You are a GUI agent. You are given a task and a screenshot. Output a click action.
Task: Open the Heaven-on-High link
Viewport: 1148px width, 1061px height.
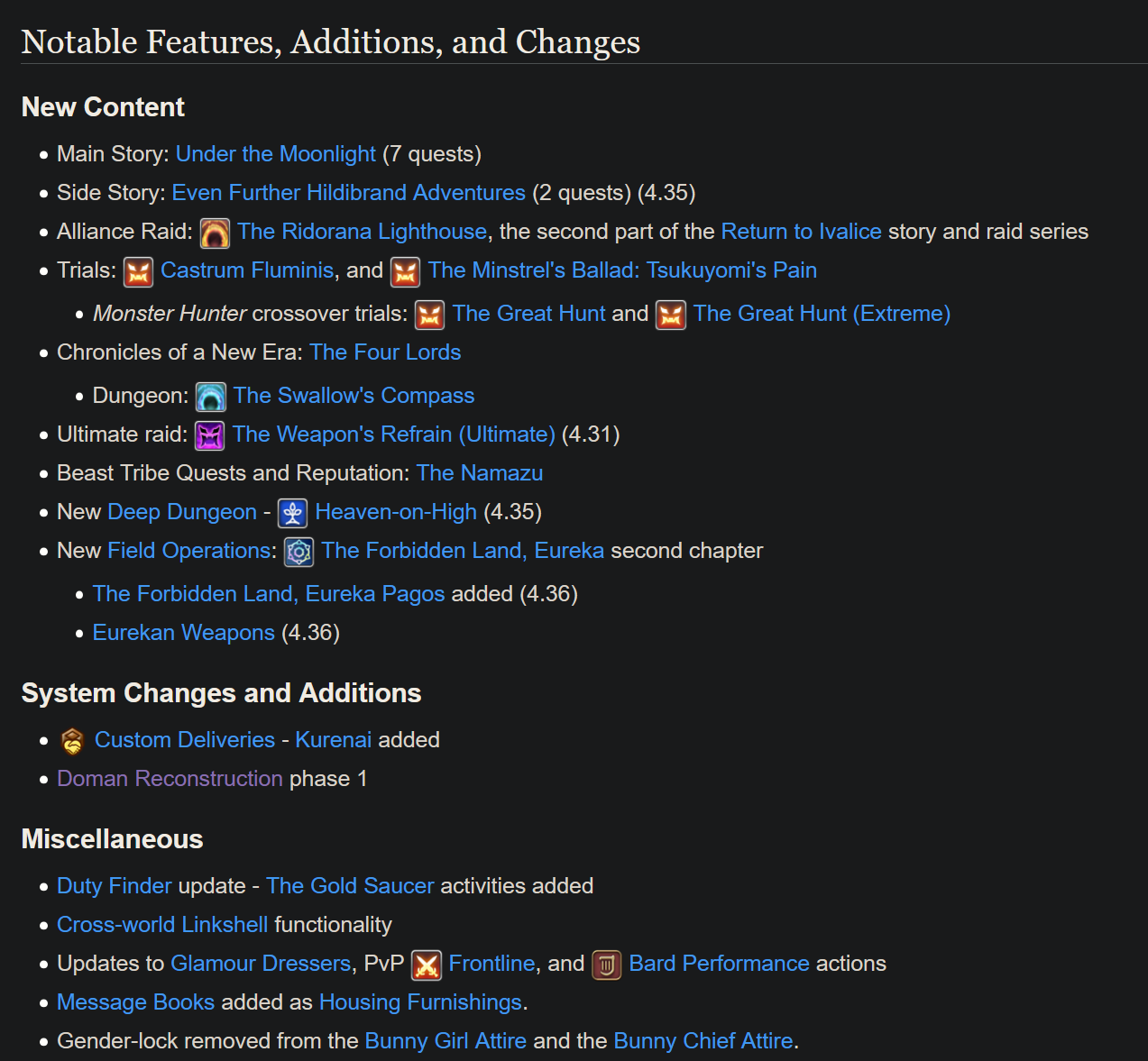[x=396, y=512]
